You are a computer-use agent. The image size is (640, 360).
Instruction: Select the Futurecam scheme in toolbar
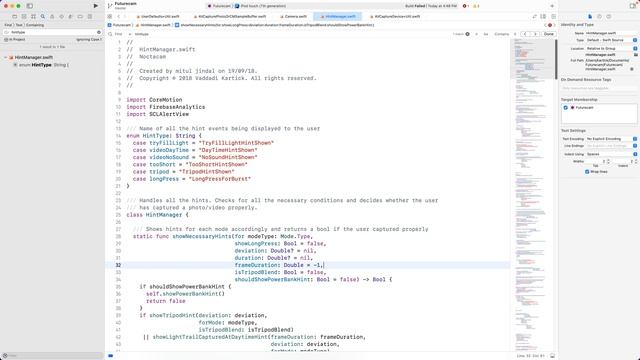(x=219, y=6)
